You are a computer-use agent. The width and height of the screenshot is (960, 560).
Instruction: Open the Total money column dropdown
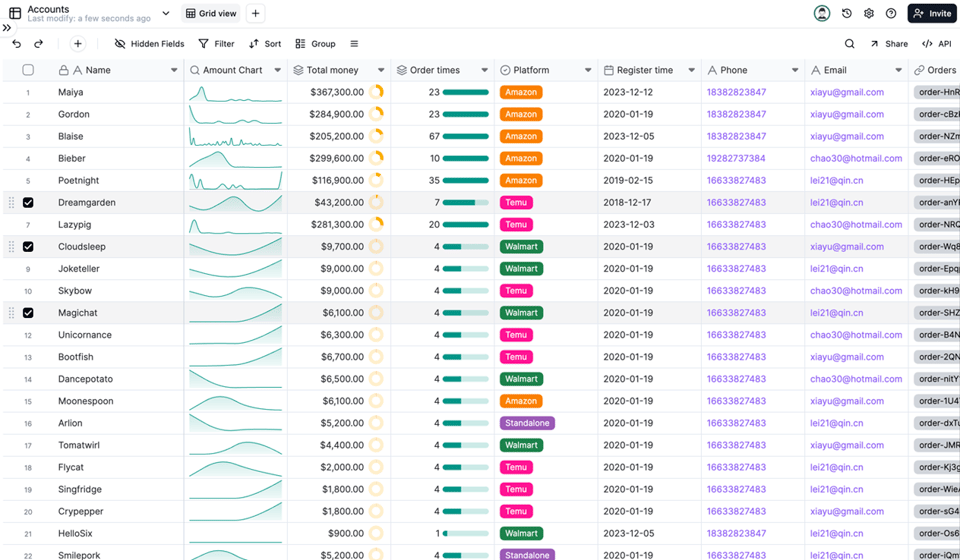[x=381, y=70]
